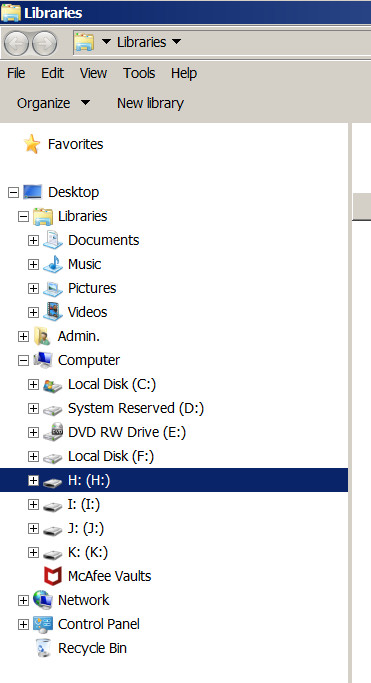Click the New library button
This screenshot has height=683, width=371.
pos(150,103)
